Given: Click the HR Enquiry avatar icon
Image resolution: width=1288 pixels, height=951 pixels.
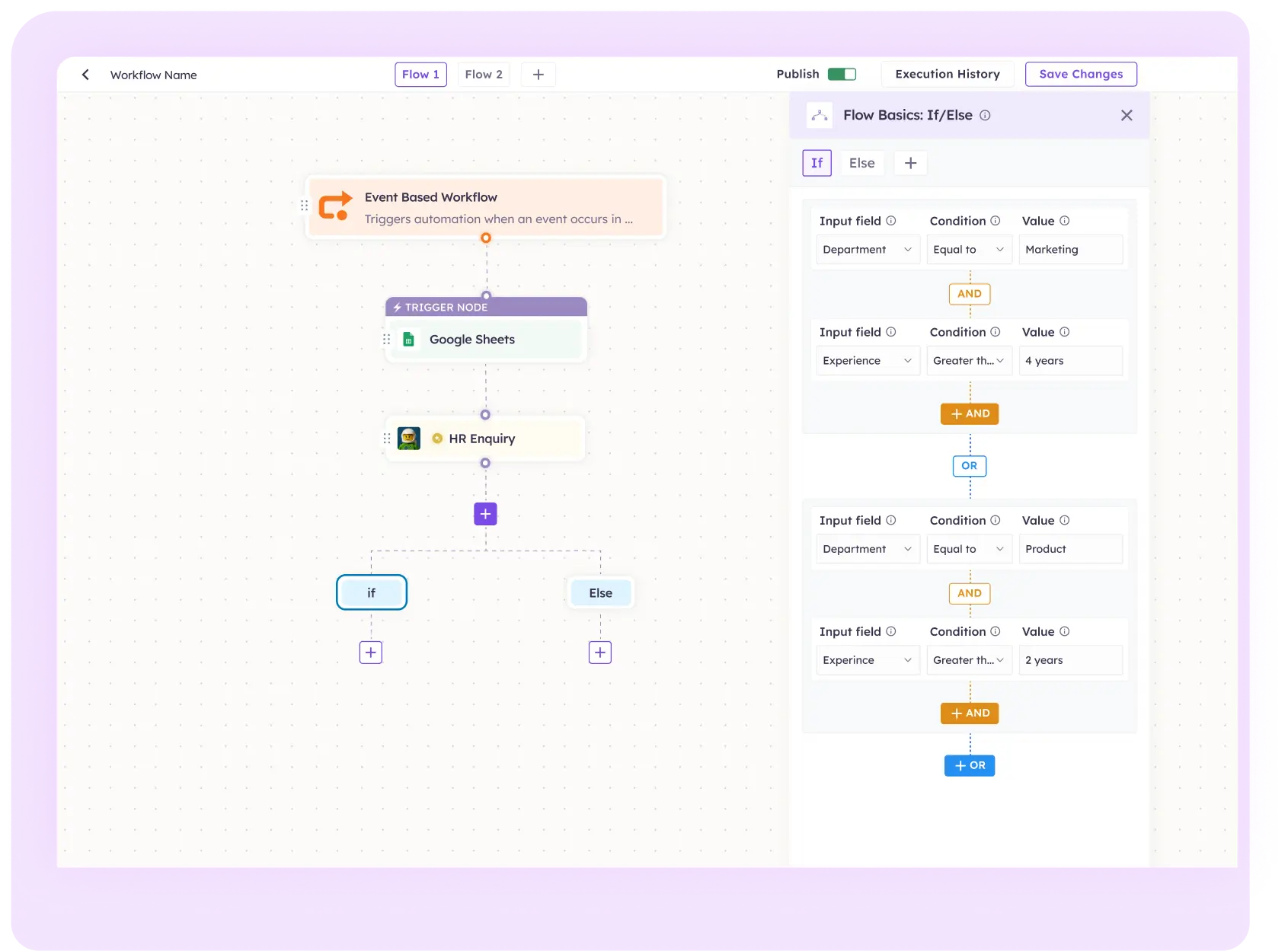Looking at the screenshot, I should tap(409, 439).
